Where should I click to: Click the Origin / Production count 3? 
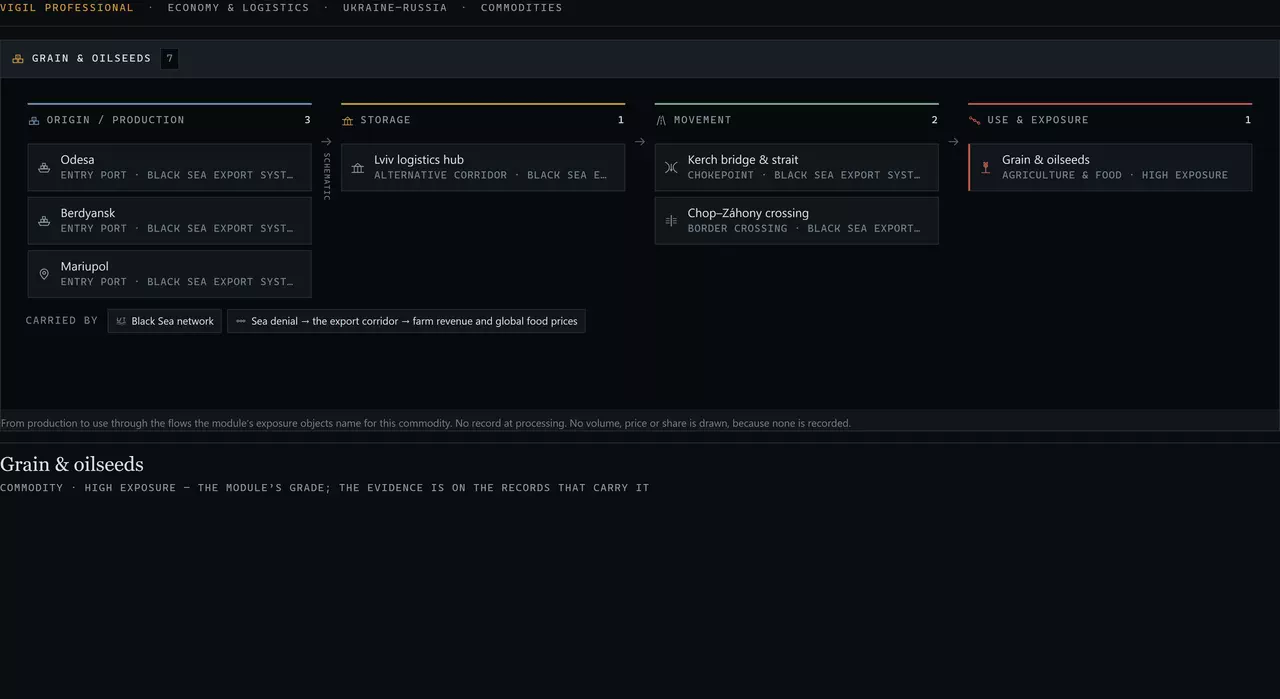pos(307,120)
